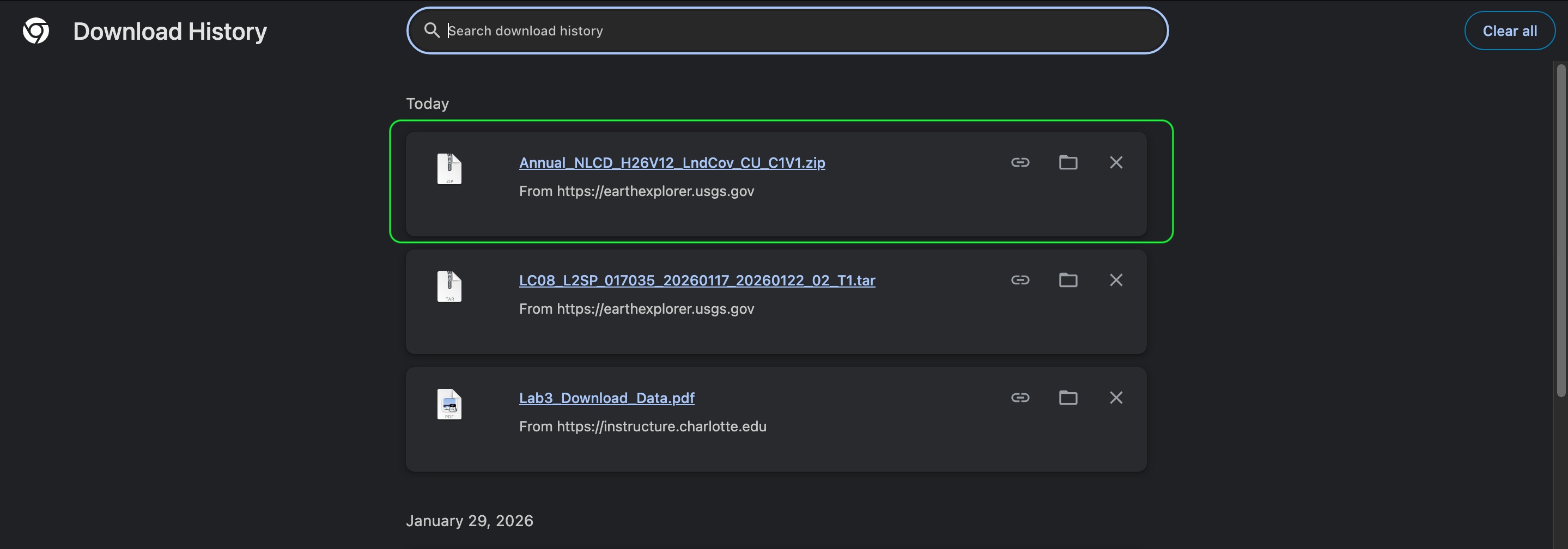
Task: Show LC08 tar file in folder
Action: (1068, 280)
